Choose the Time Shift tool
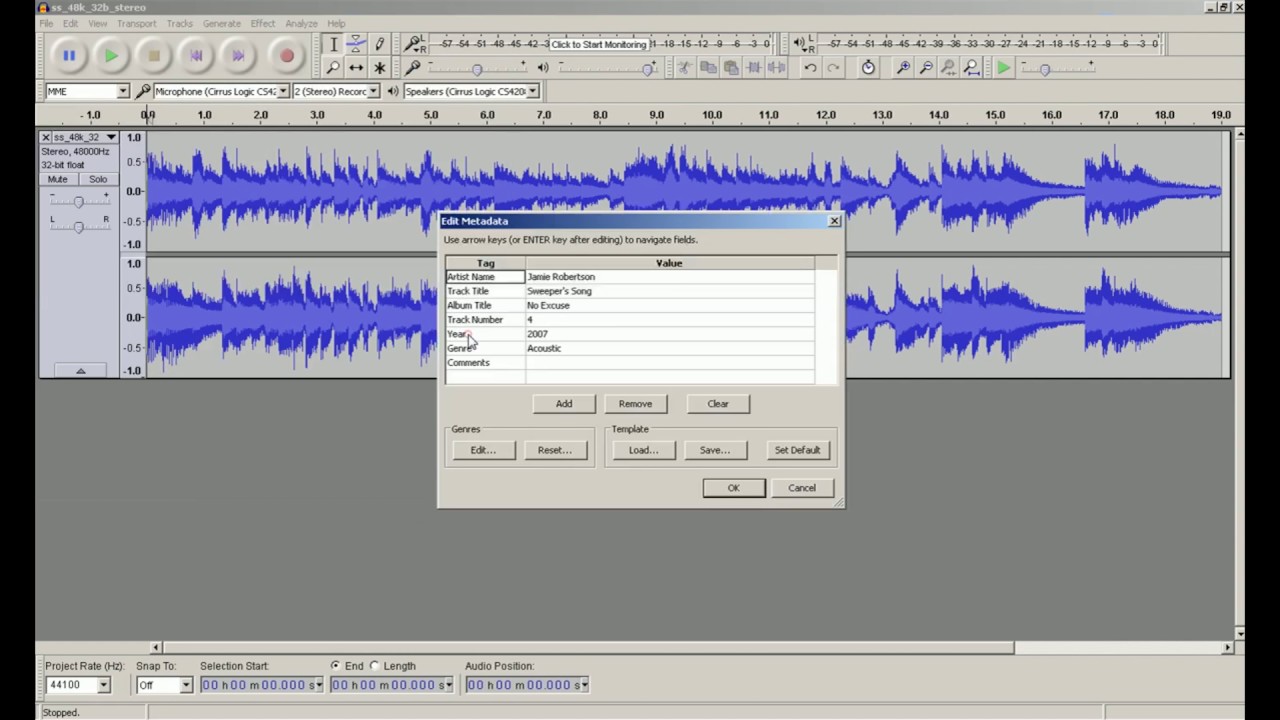The width and height of the screenshot is (1280, 720). pyautogui.click(x=356, y=68)
